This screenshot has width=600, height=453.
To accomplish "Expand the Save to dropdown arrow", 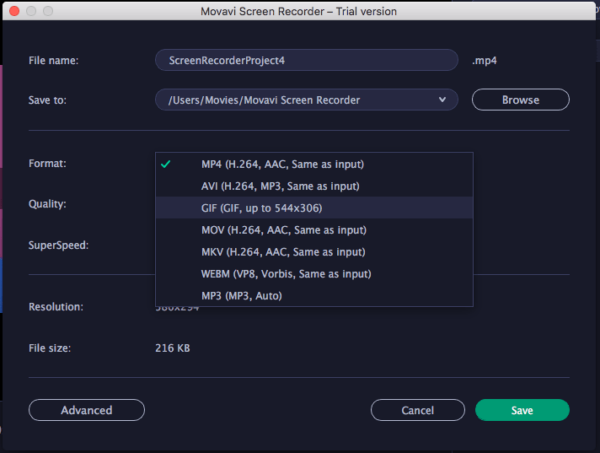I will tap(442, 100).
